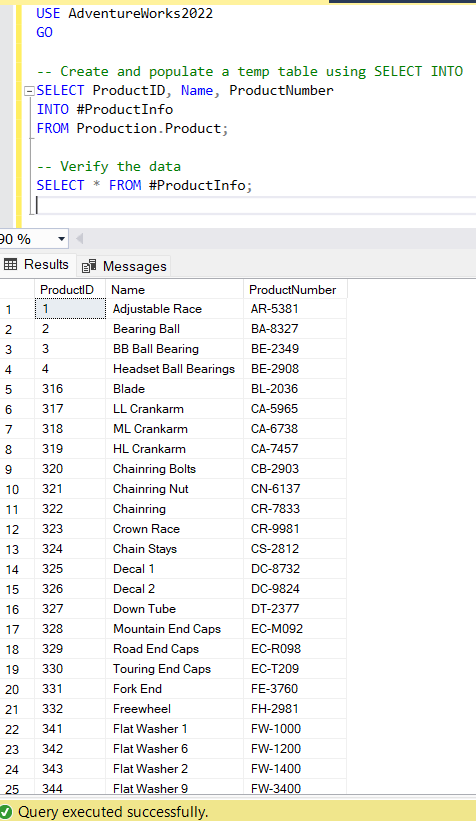Select the ProductID column header
The width and height of the screenshot is (476, 821).
pyautogui.click(x=70, y=290)
